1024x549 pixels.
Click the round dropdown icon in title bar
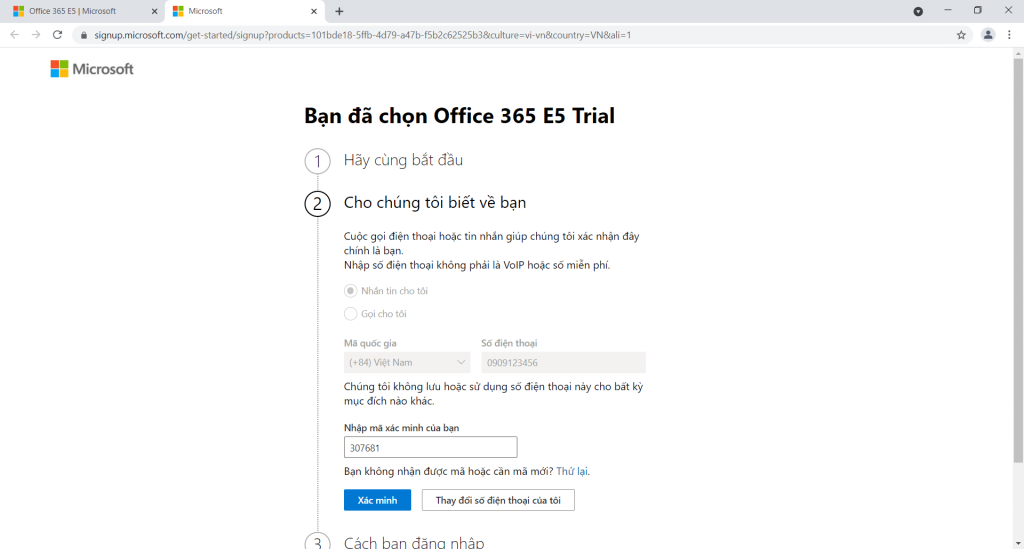918,11
